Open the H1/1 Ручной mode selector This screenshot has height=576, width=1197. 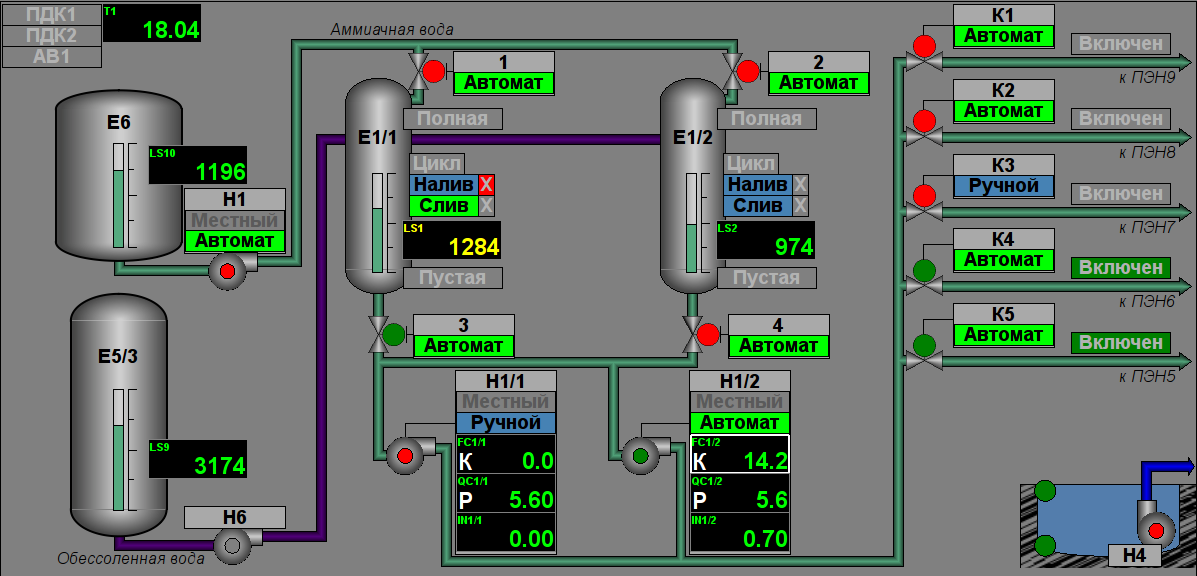pyautogui.click(x=505, y=423)
